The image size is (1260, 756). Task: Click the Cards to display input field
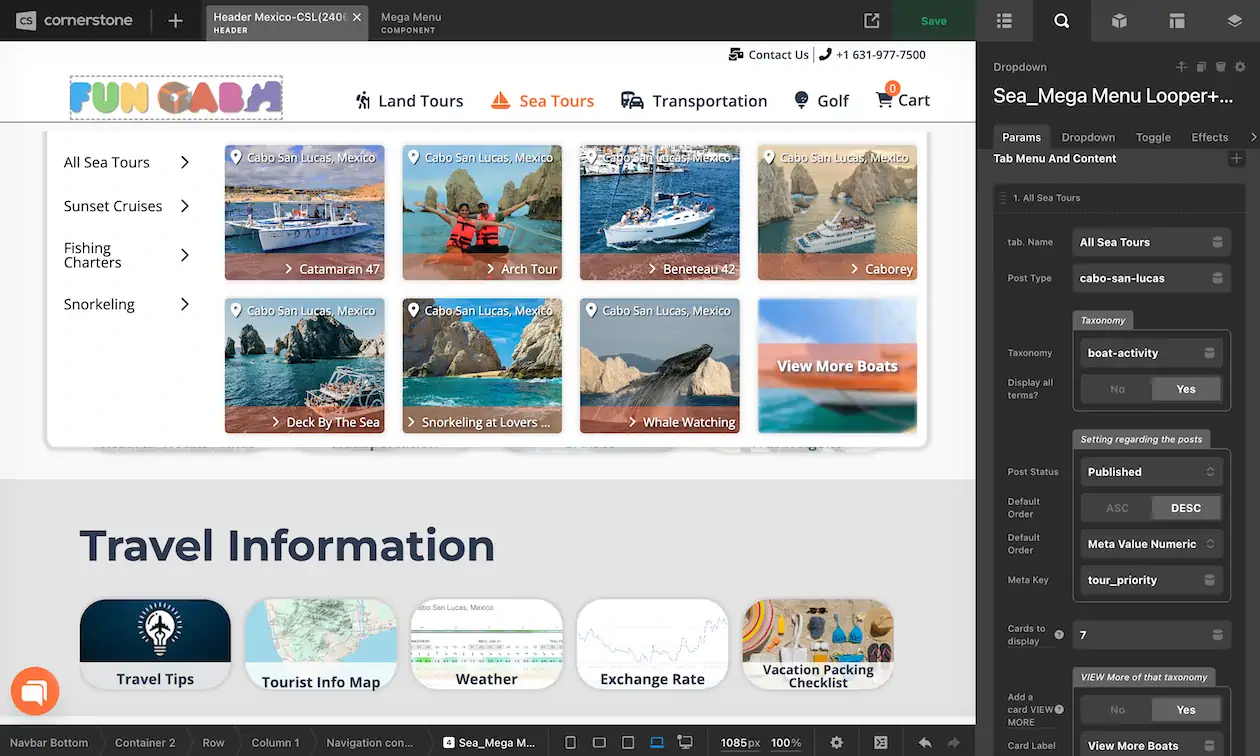tap(1140, 635)
